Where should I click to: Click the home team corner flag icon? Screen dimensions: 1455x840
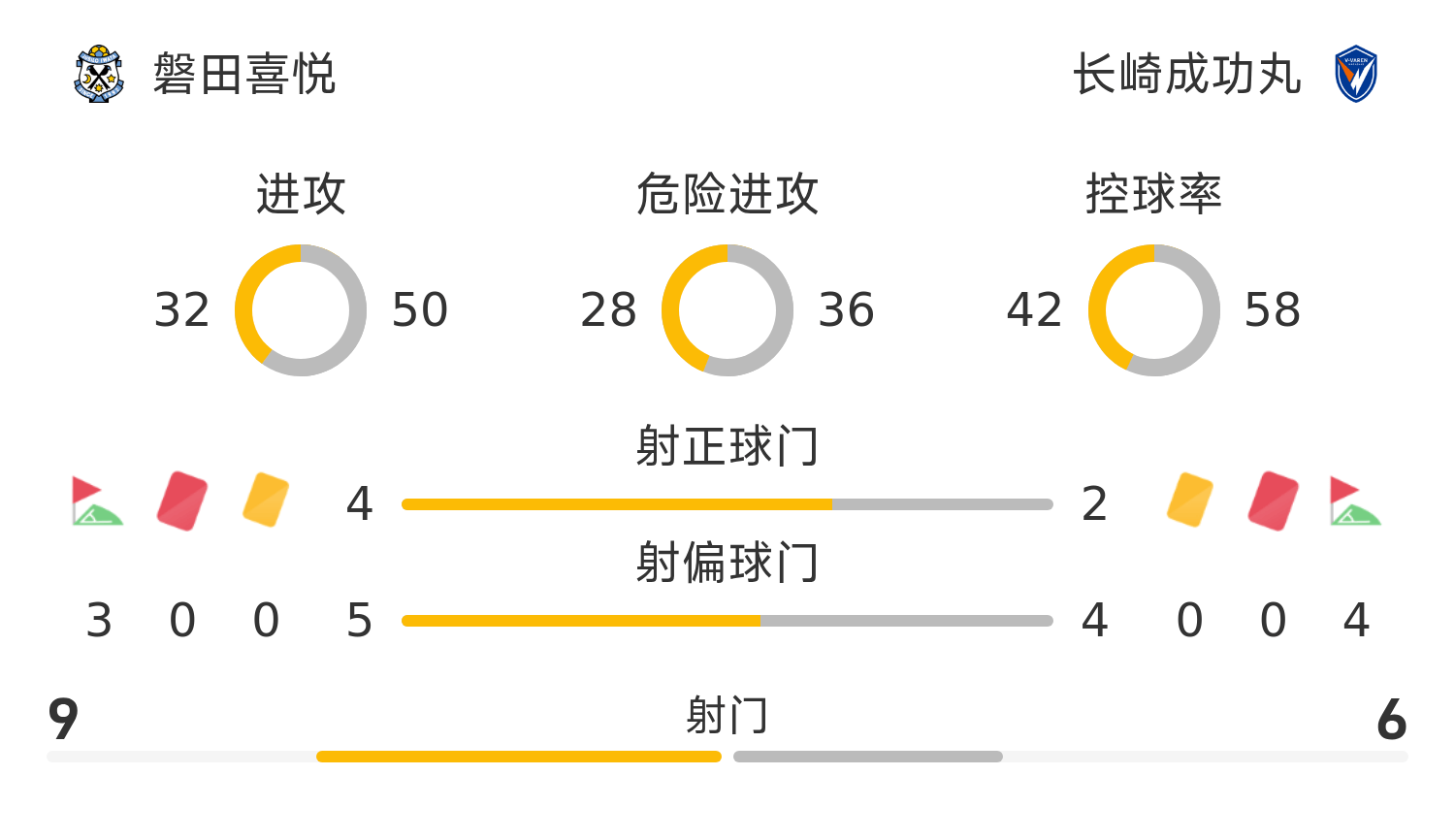(97, 501)
